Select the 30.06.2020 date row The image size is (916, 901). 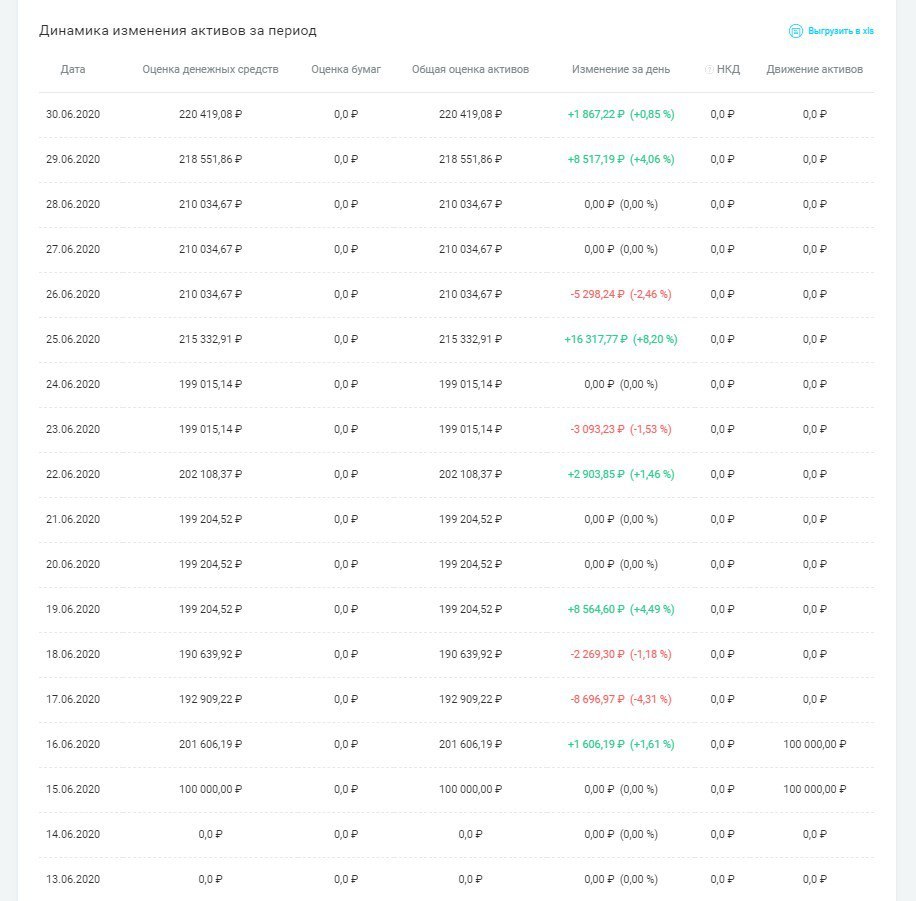tap(73, 114)
